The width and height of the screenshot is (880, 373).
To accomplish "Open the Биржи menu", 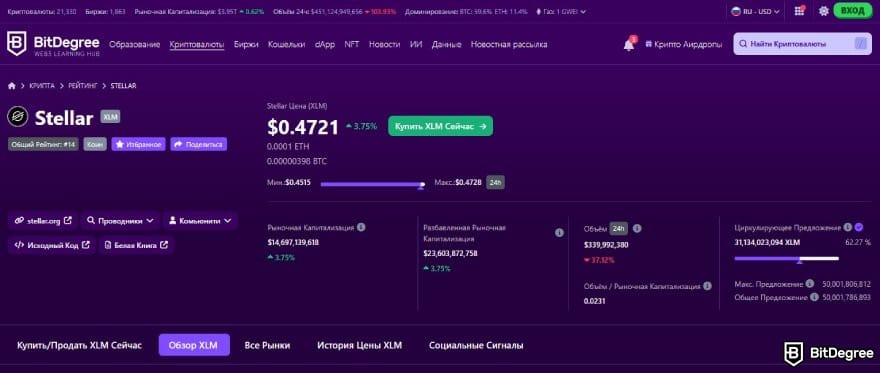I will point(246,44).
